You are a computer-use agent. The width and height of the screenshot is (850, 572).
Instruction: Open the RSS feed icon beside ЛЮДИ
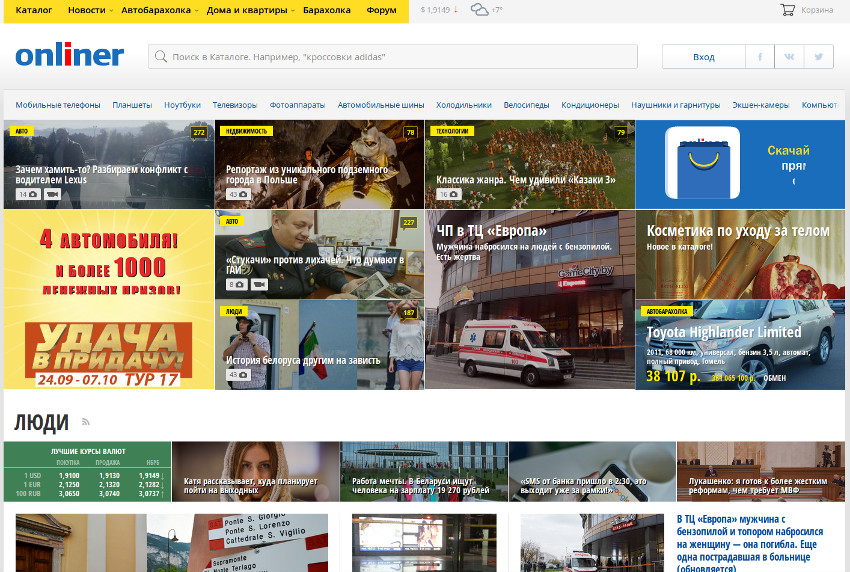[86, 422]
